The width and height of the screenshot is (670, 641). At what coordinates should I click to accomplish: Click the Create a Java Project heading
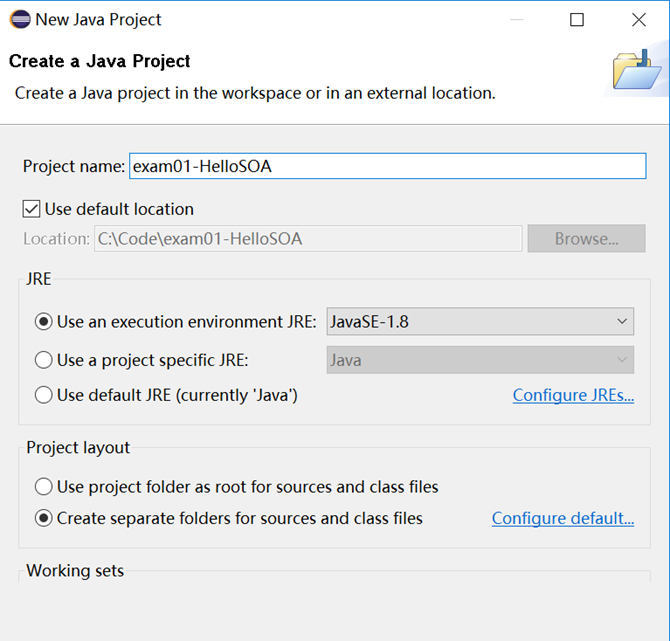[x=99, y=61]
